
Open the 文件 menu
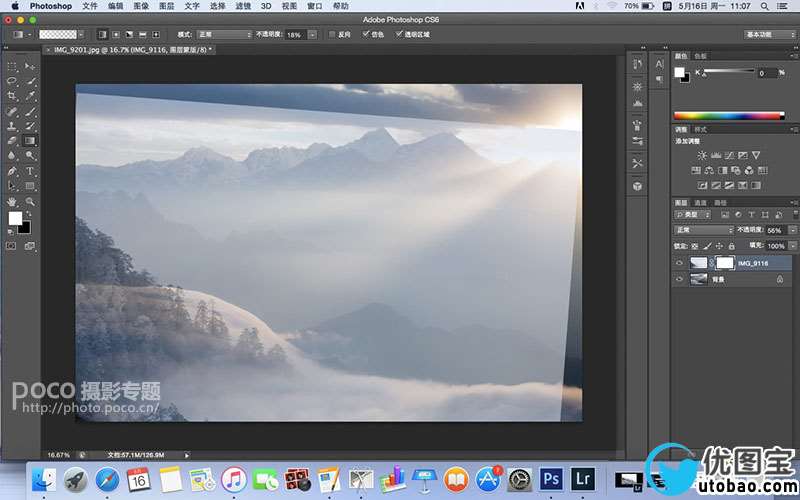click(90, 6)
